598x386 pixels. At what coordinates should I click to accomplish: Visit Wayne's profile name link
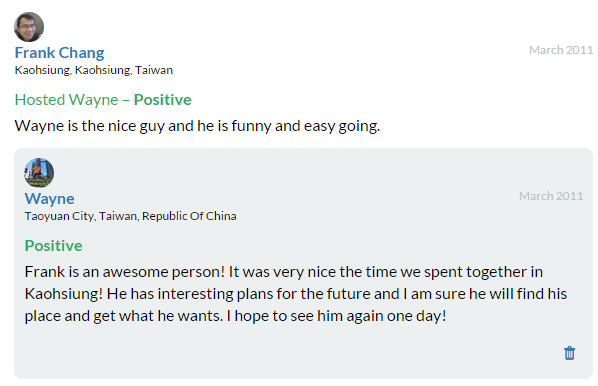coord(50,199)
